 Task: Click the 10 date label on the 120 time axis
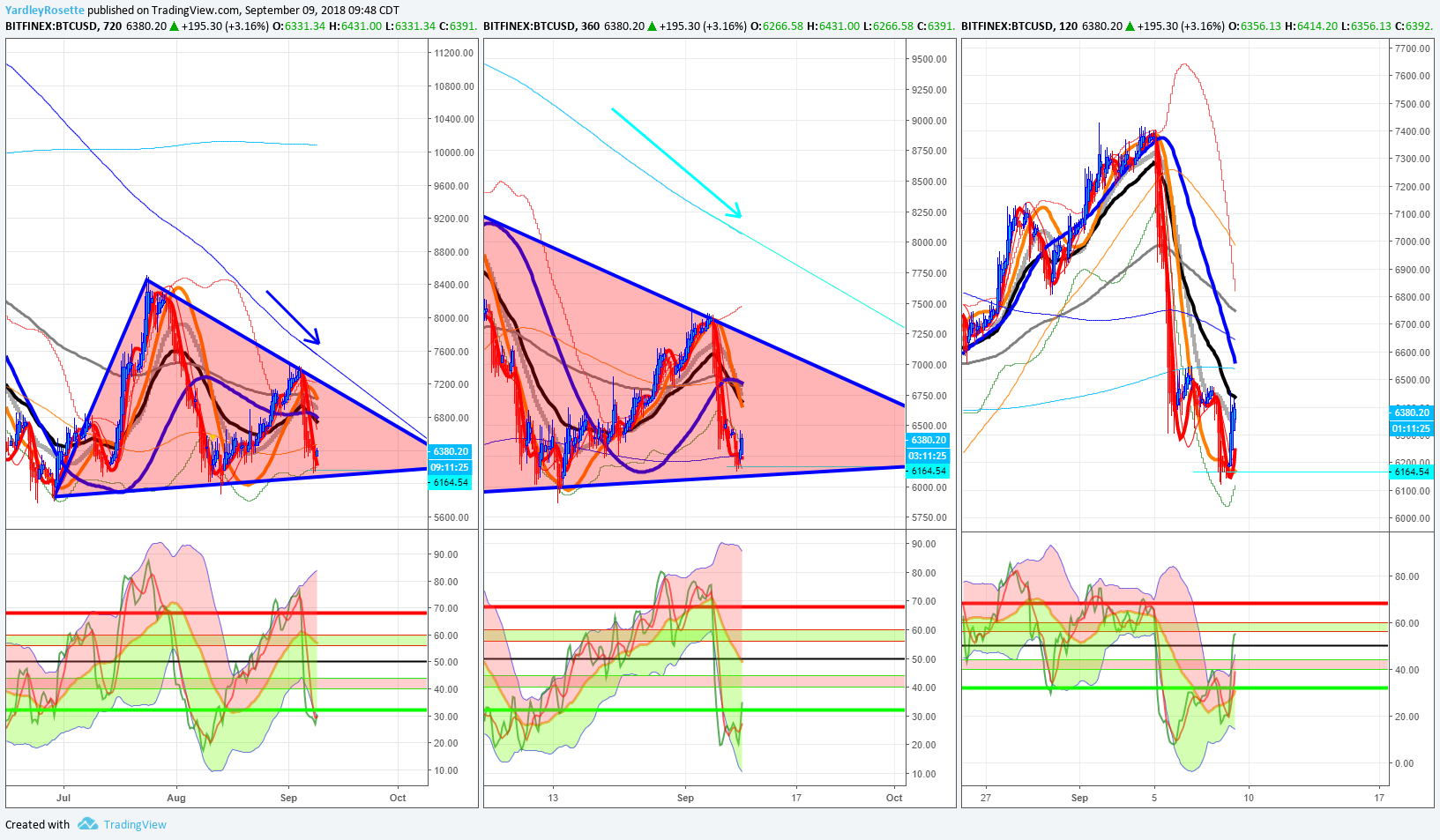1249,798
